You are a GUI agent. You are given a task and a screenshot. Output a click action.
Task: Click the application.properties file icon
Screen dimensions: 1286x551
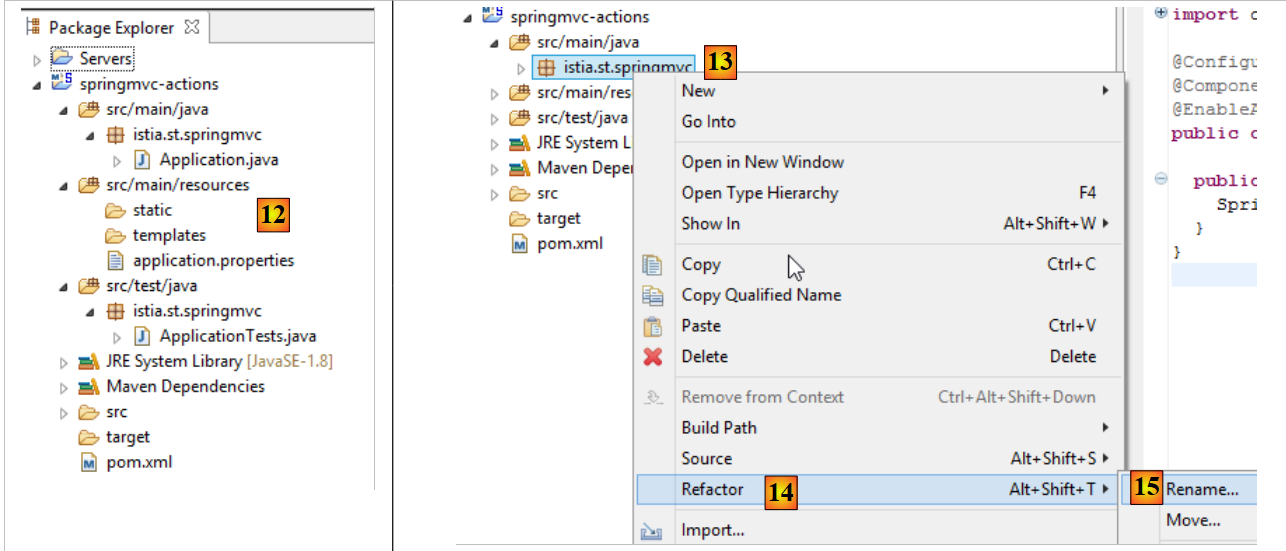pos(116,261)
